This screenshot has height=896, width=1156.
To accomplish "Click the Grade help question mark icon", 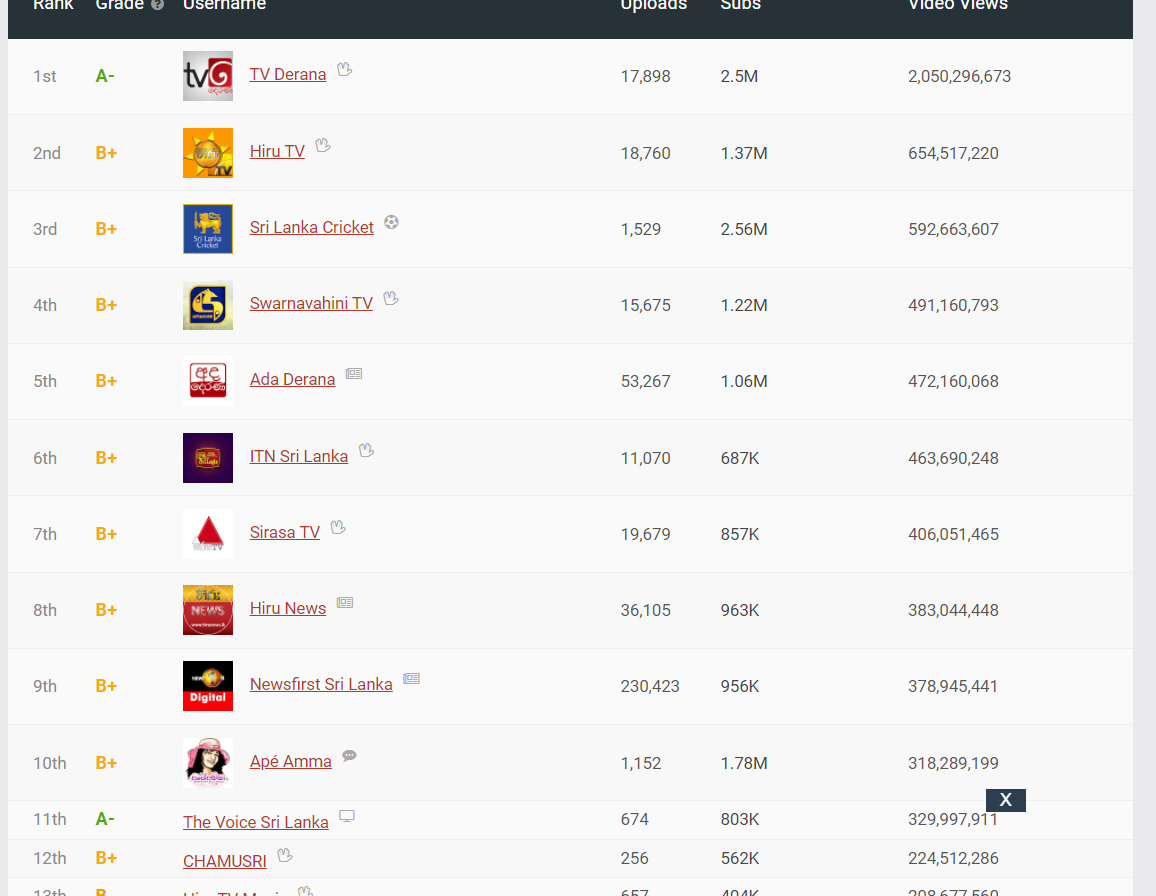I will pos(157,4).
